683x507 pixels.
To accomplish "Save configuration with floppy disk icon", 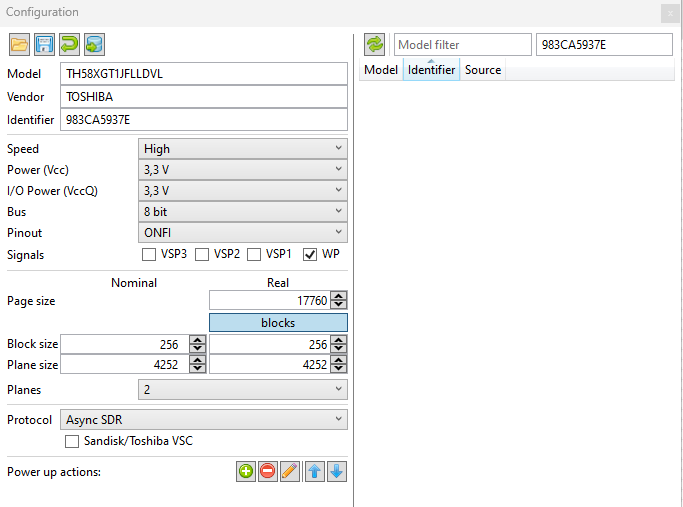I will point(44,44).
